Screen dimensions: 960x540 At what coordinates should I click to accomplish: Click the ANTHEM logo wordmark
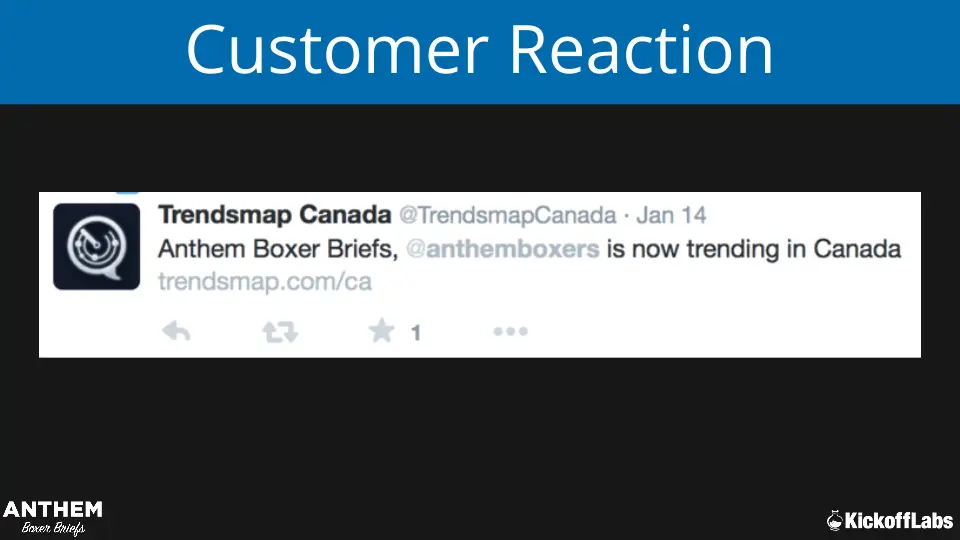pyautogui.click(x=53, y=509)
